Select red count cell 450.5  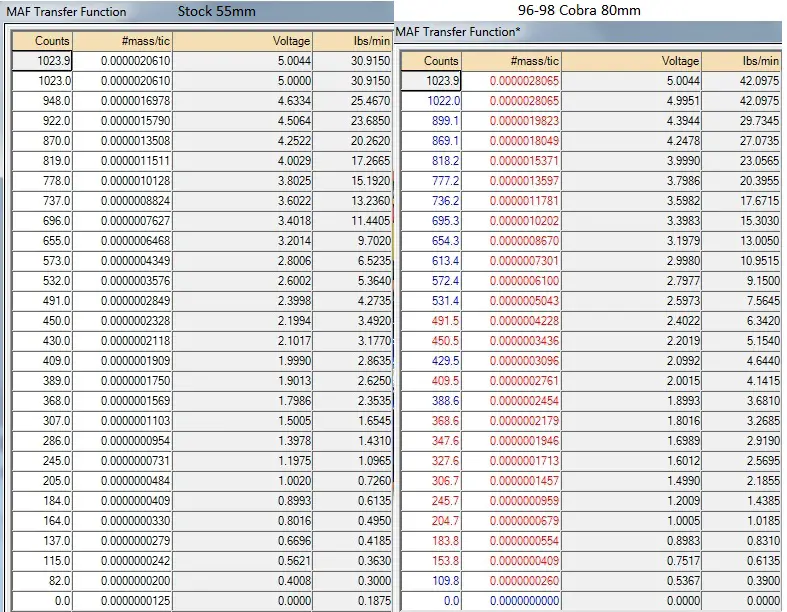click(x=431, y=341)
